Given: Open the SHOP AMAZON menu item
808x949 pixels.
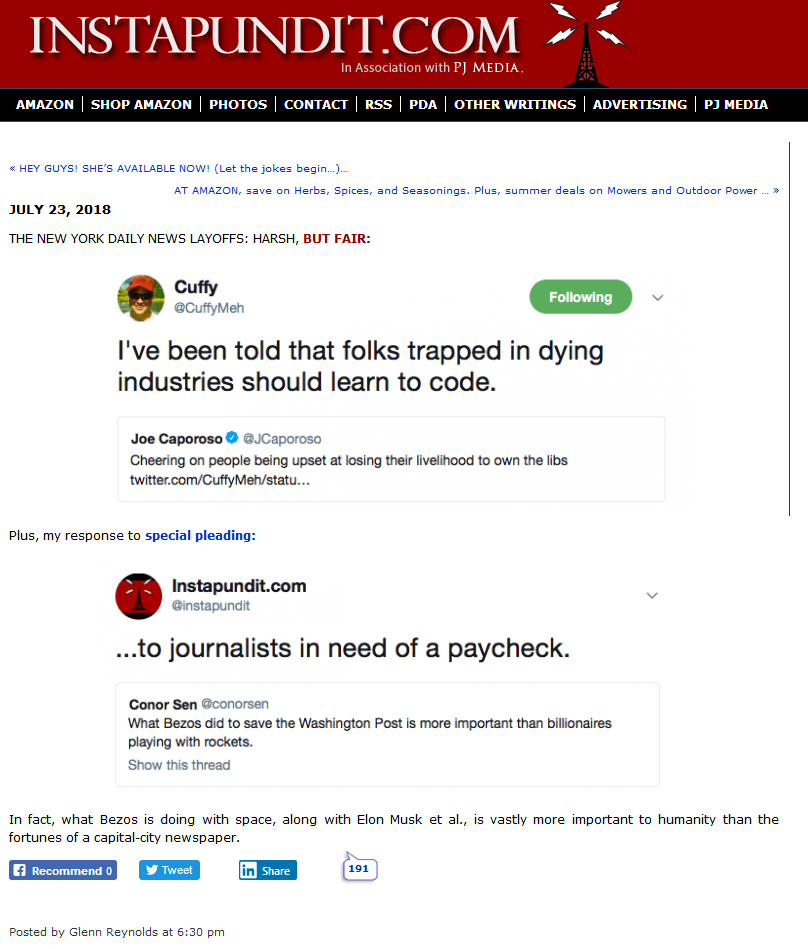Looking at the screenshot, I should [141, 105].
